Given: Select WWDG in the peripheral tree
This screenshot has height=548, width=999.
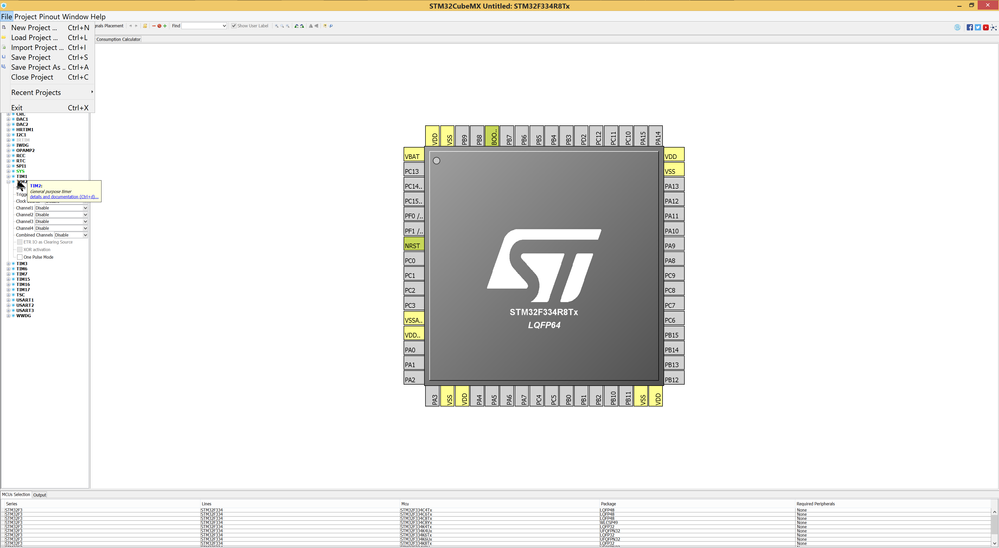Looking at the screenshot, I should click(x=24, y=315).
